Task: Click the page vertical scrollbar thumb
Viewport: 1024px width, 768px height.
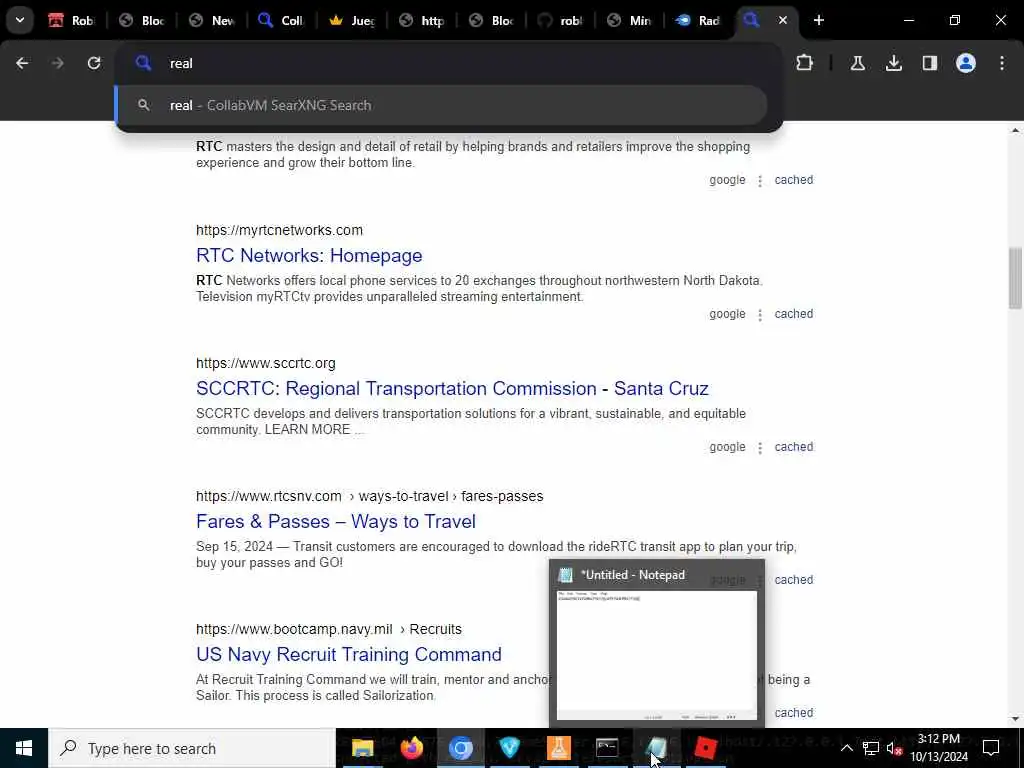Action: 1015,278
